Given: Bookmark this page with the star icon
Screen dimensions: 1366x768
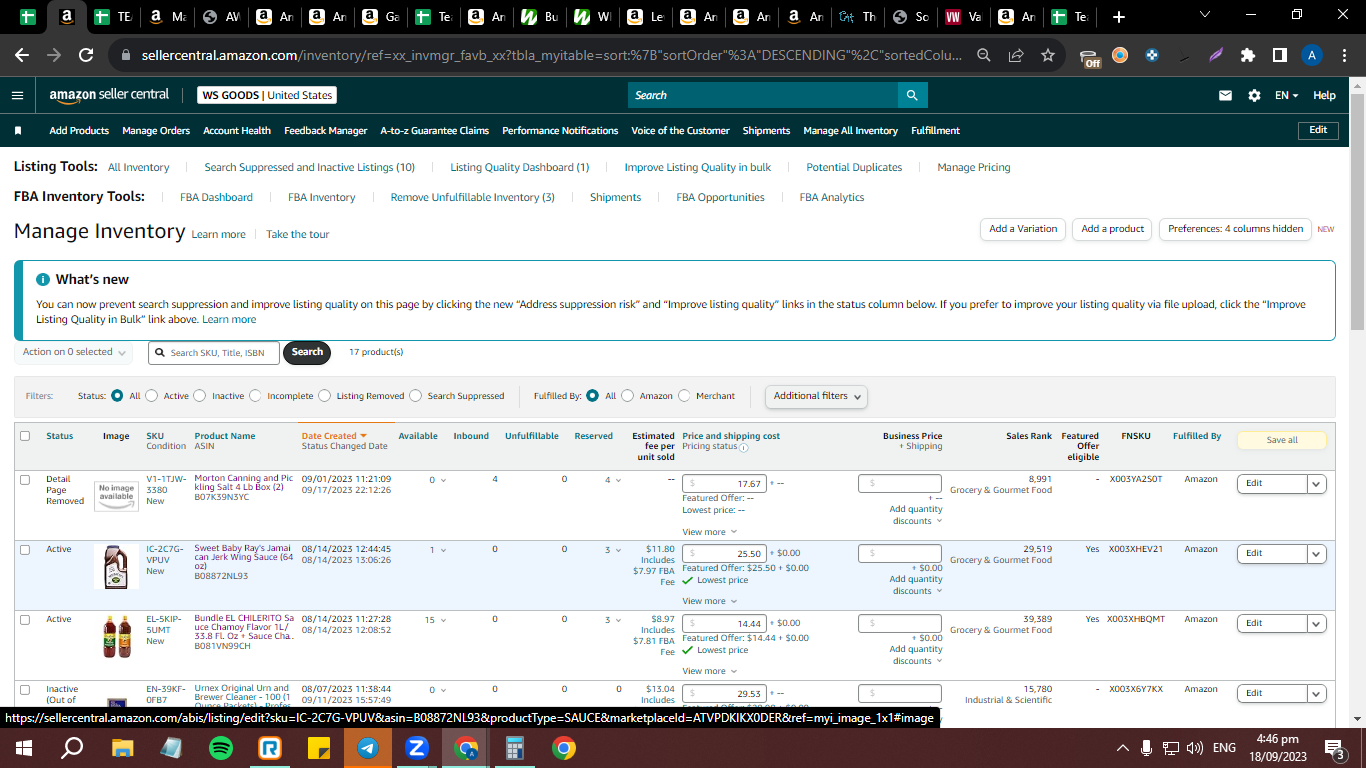Looking at the screenshot, I should tap(1048, 56).
